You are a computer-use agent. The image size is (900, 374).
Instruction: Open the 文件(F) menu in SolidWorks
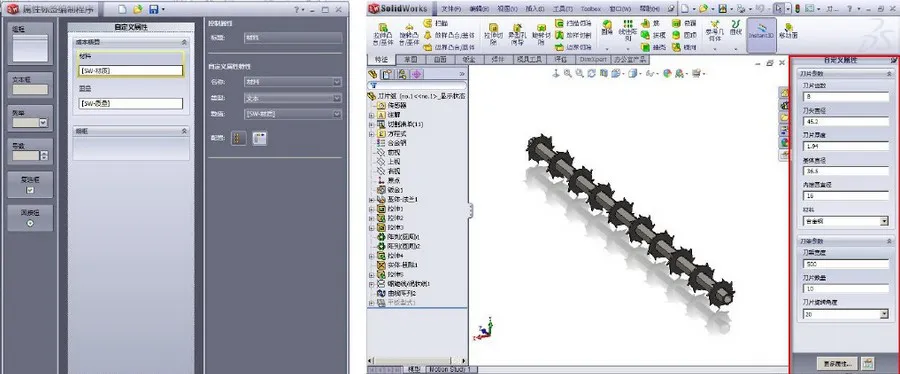click(451, 9)
